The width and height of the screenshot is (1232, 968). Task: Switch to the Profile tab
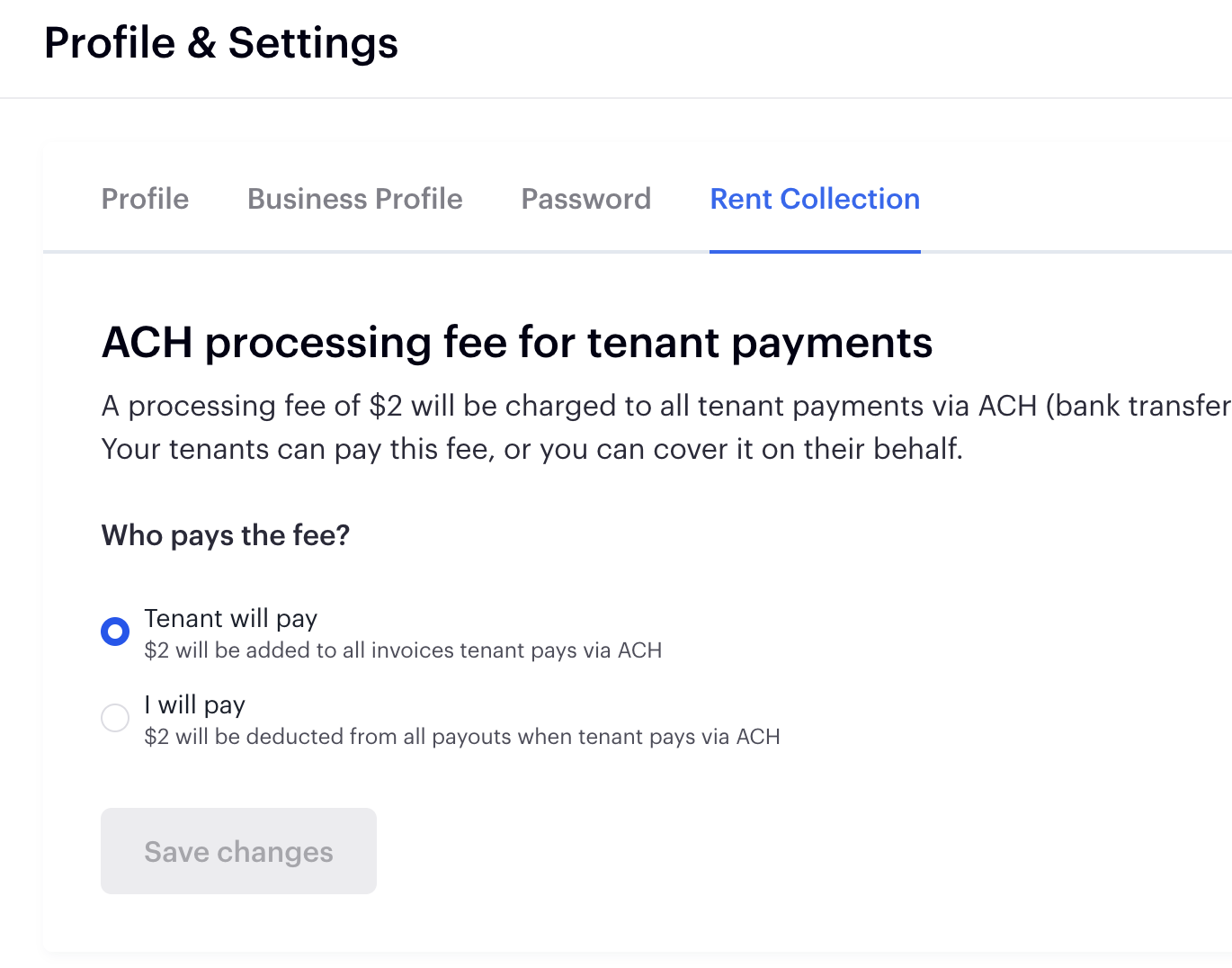tap(145, 199)
